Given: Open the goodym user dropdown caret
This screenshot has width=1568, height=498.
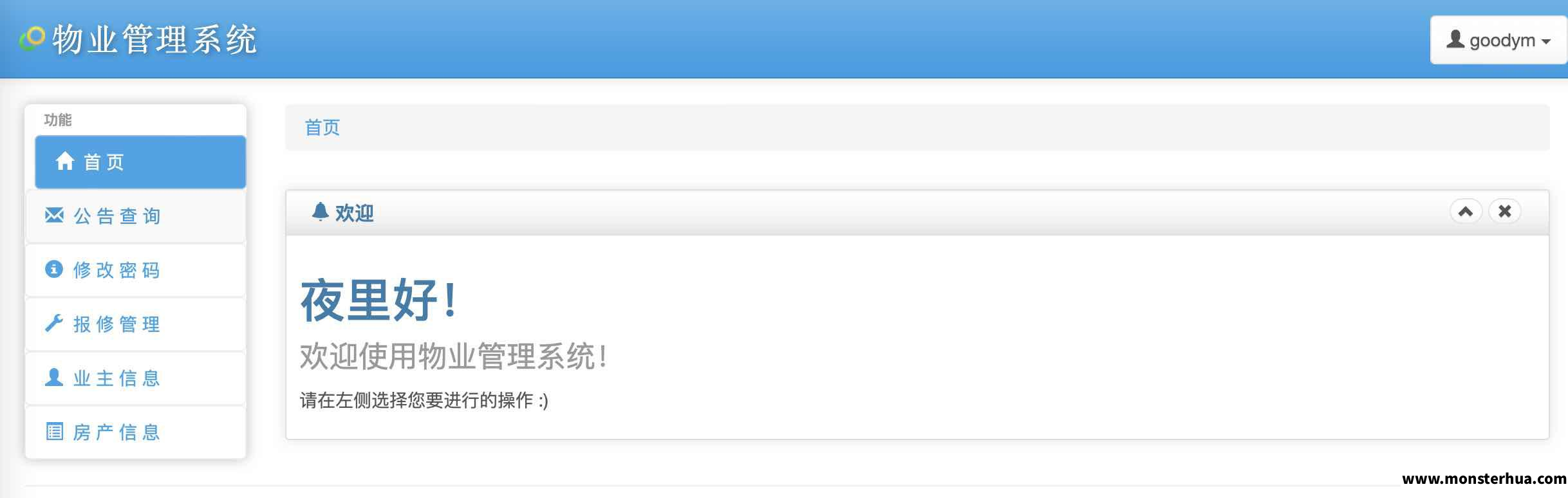Looking at the screenshot, I should coord(1546,42).
